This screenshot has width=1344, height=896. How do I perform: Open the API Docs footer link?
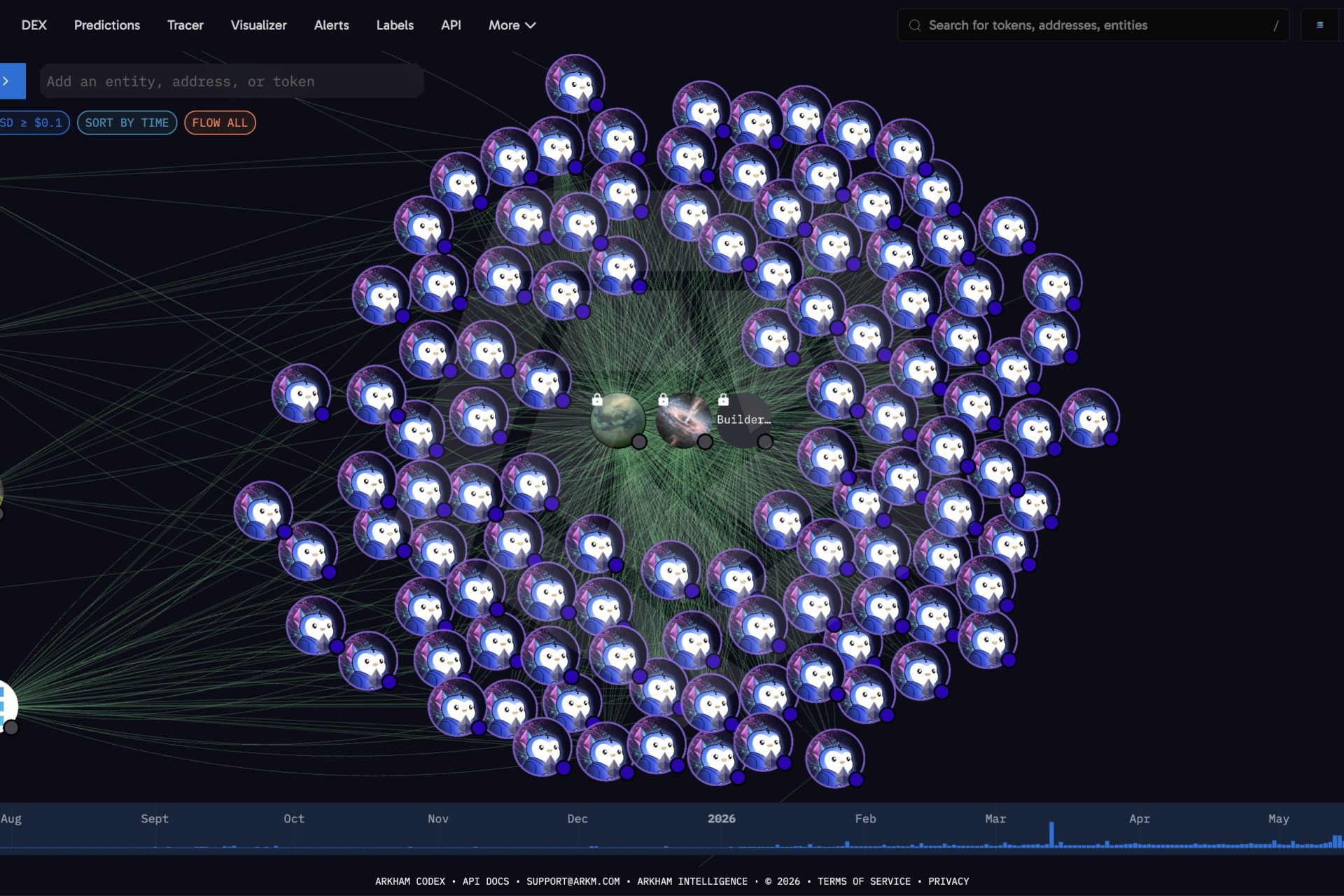(486, 881)
